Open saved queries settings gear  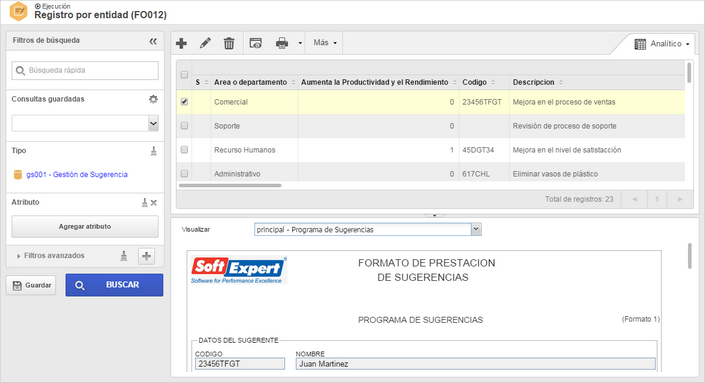[153, 99]
